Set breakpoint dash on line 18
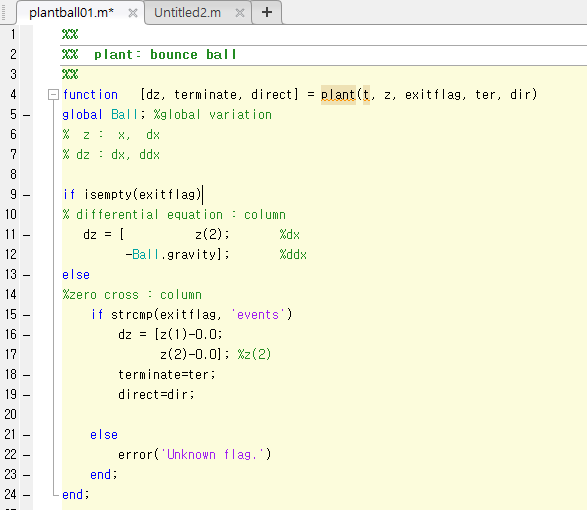 (26, 375)
